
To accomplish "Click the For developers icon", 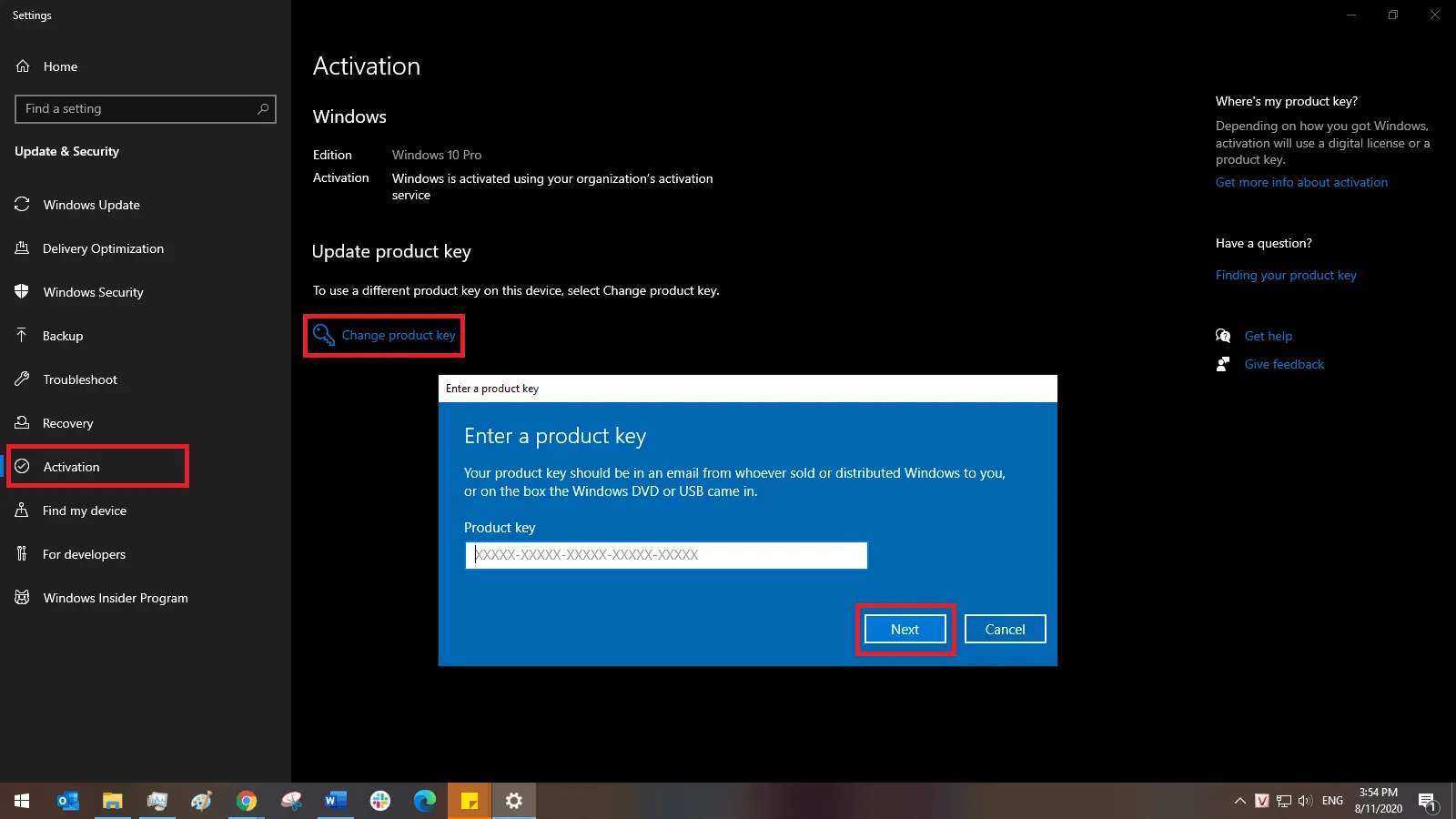I will click(x=23, y=554).
